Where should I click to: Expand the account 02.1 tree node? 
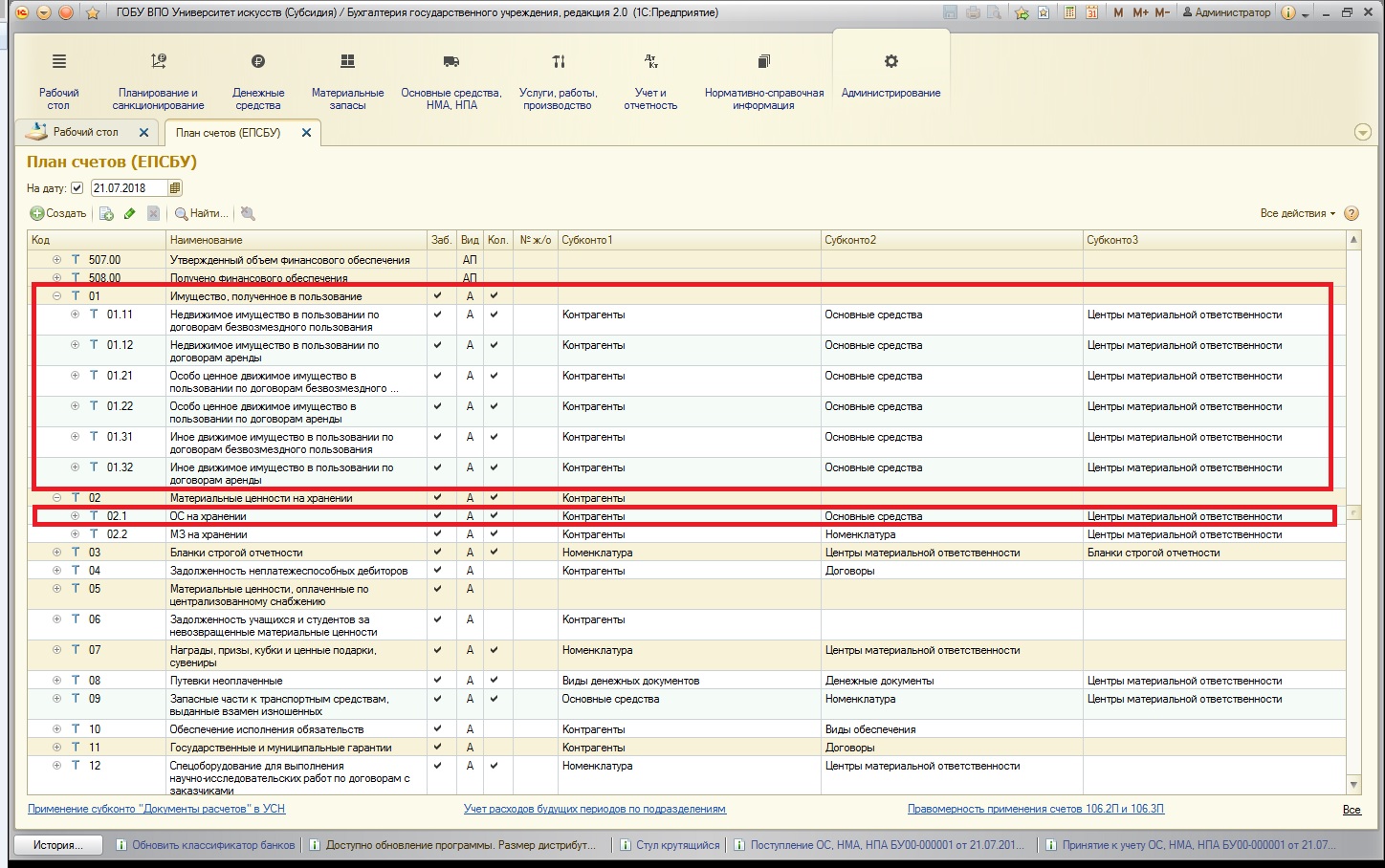click(76, 516)
